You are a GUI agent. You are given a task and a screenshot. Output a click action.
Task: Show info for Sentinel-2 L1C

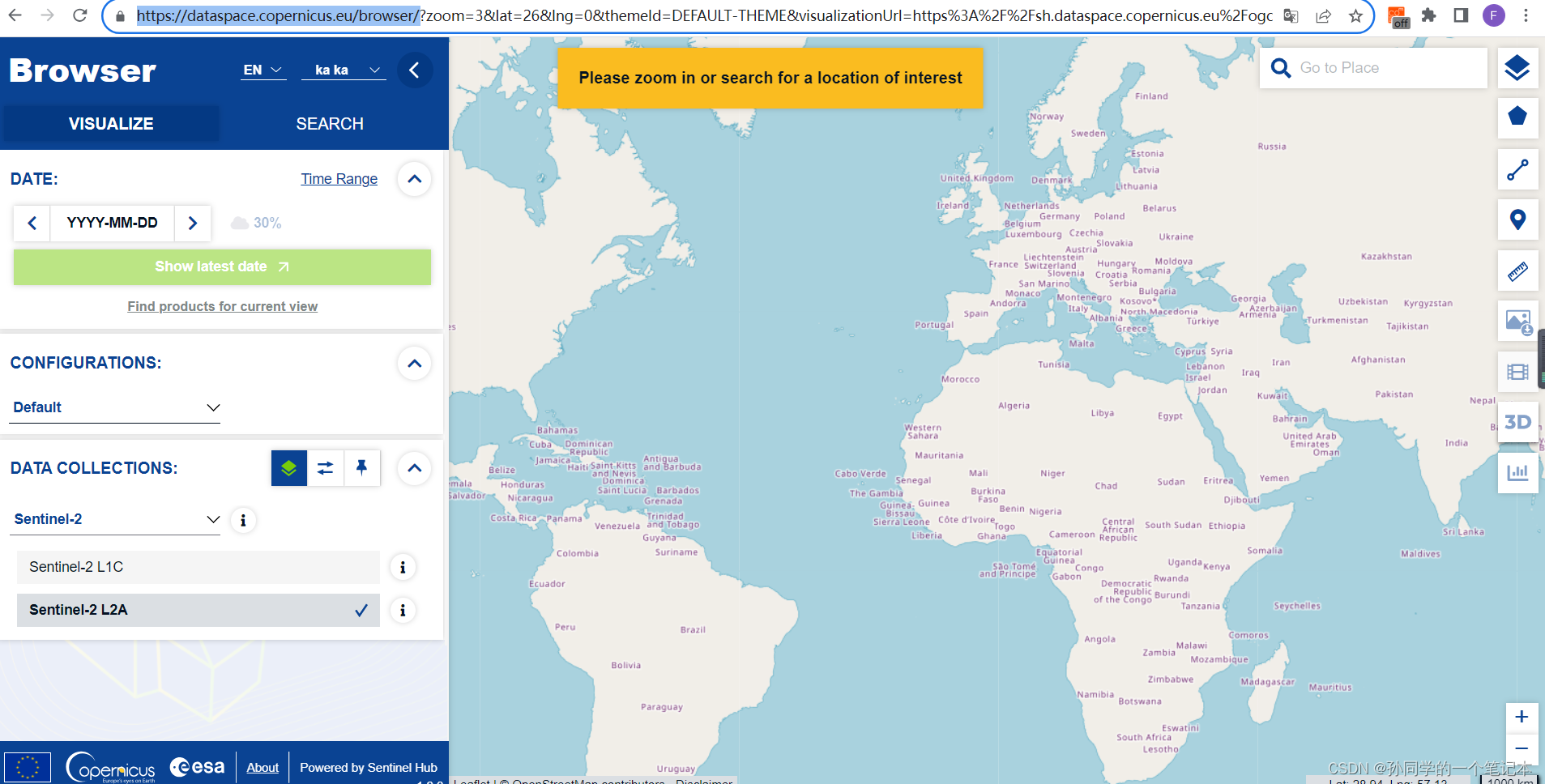tap(403, 568)
